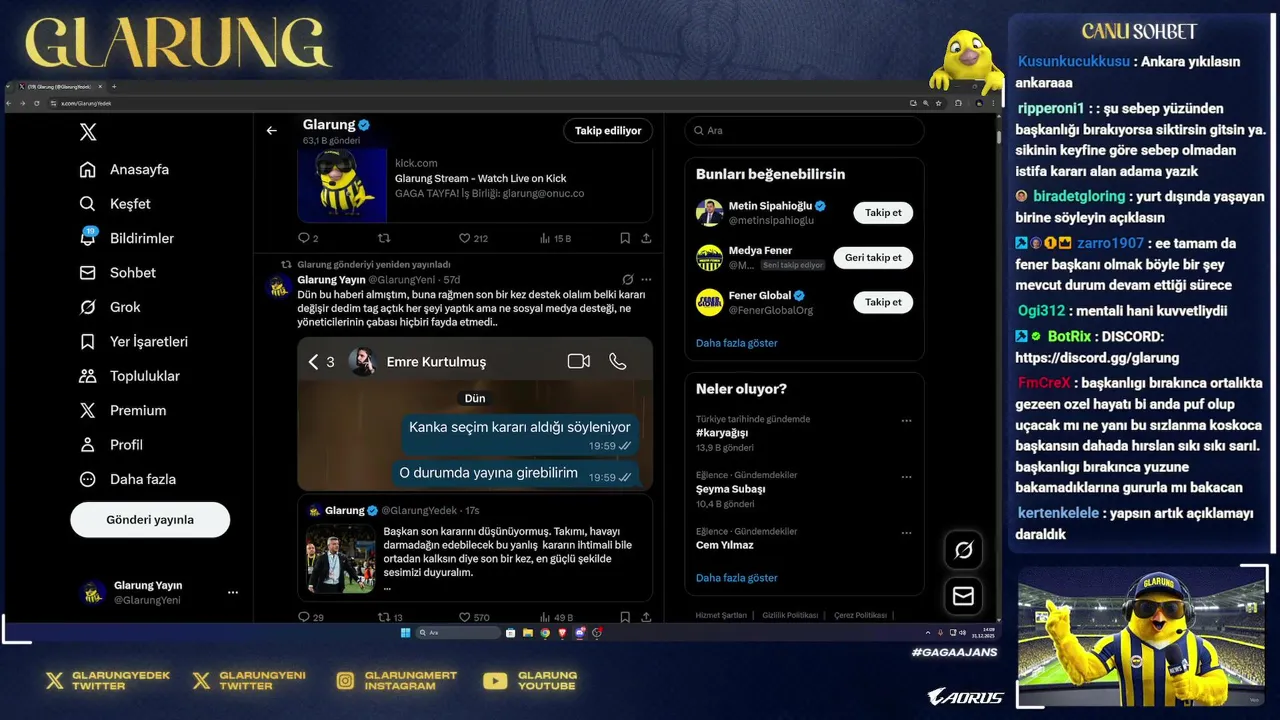Bookmark the kick.com stream post

point(624,238)
